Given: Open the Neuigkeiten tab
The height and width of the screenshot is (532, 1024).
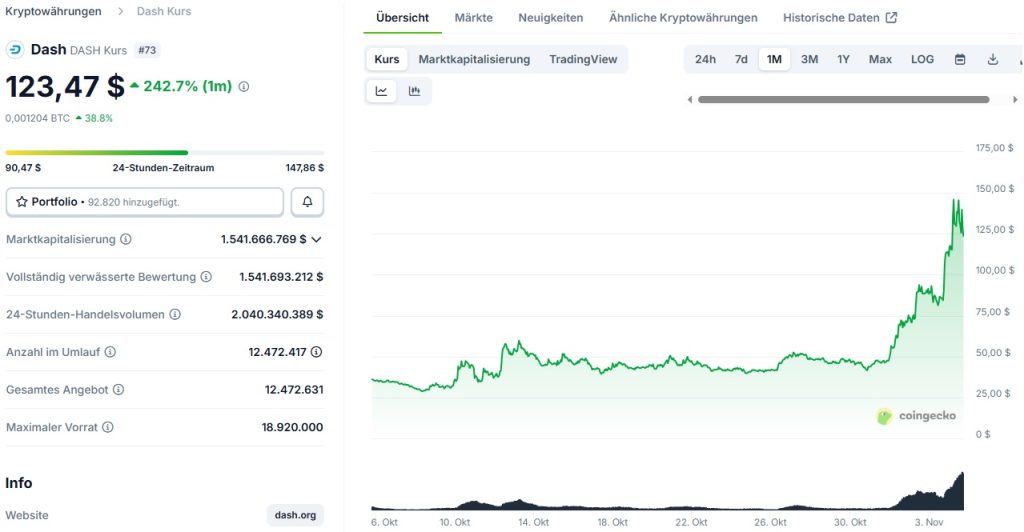Looking at the screenshot, I should (551, 18).
